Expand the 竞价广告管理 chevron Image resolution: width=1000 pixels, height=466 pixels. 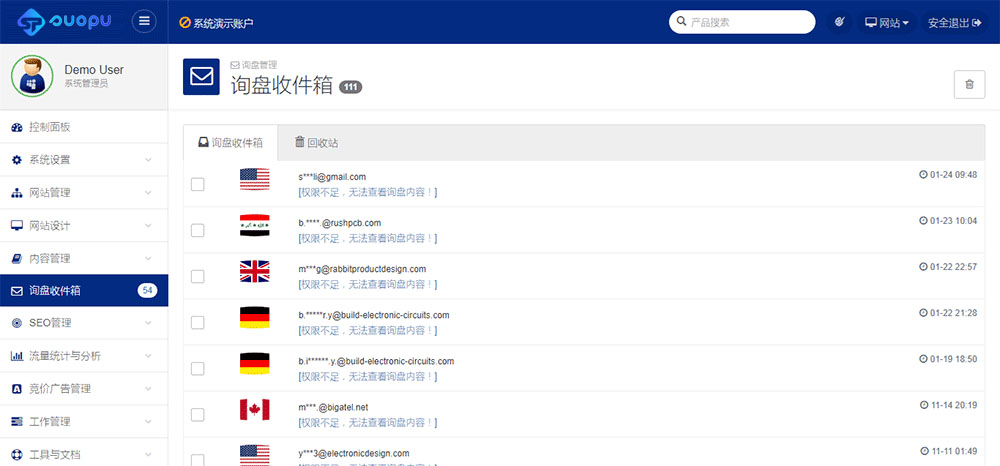point(148,389)
